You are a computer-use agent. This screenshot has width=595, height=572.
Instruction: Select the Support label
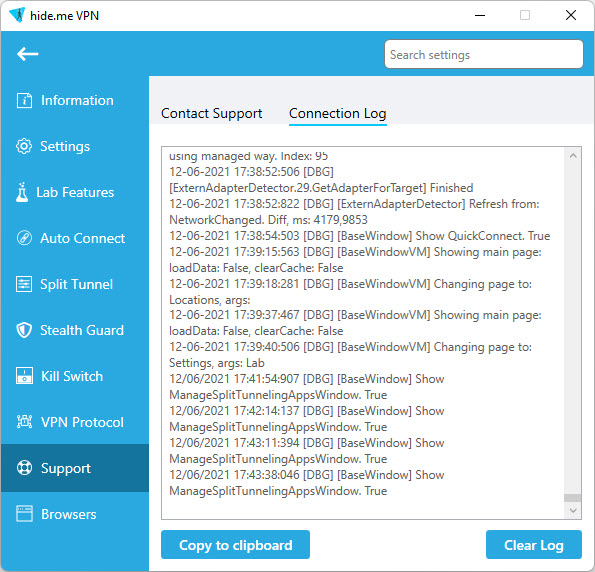coord(66,468)
